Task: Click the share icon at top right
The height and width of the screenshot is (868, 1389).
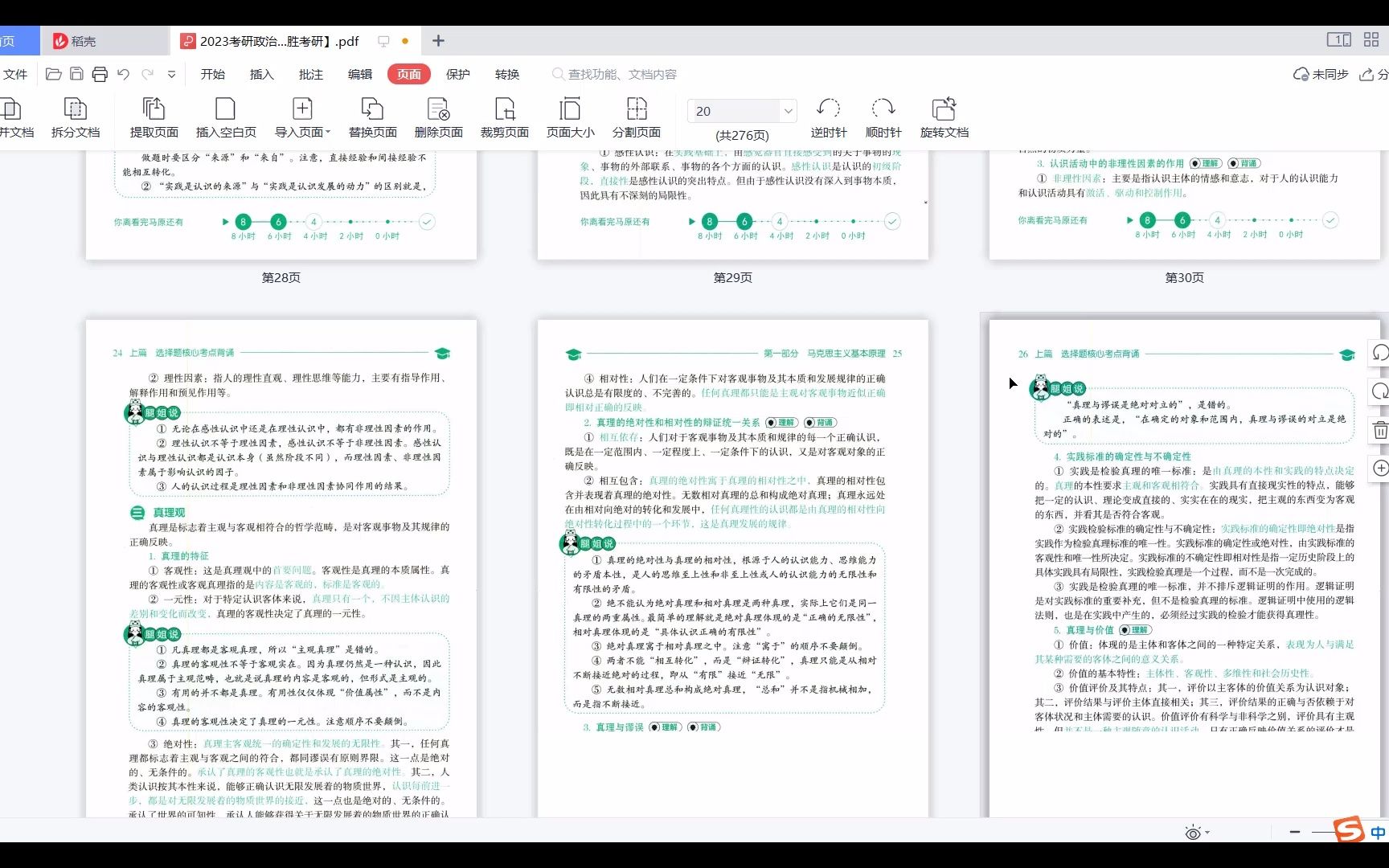Action: [x=1366, y=74]
